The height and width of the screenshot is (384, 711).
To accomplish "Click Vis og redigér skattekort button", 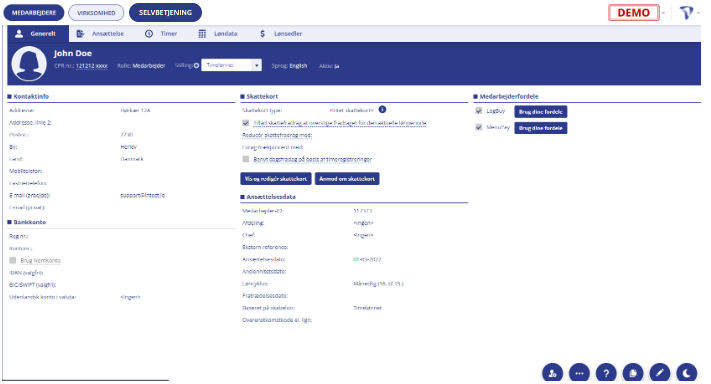I will click(x=276, y=179).
